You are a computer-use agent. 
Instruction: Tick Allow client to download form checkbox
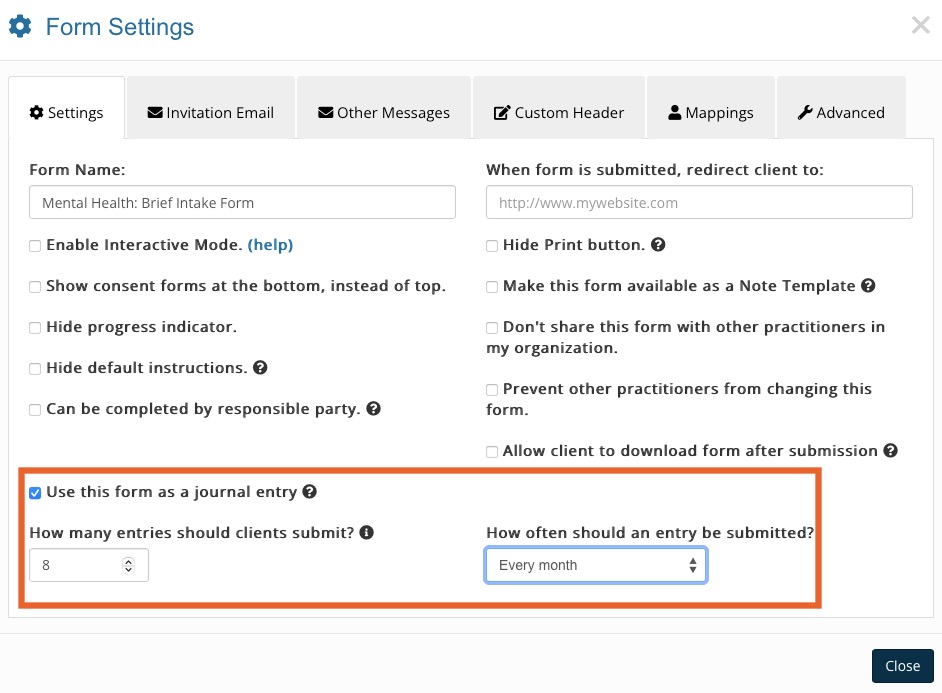pos(492,452)
